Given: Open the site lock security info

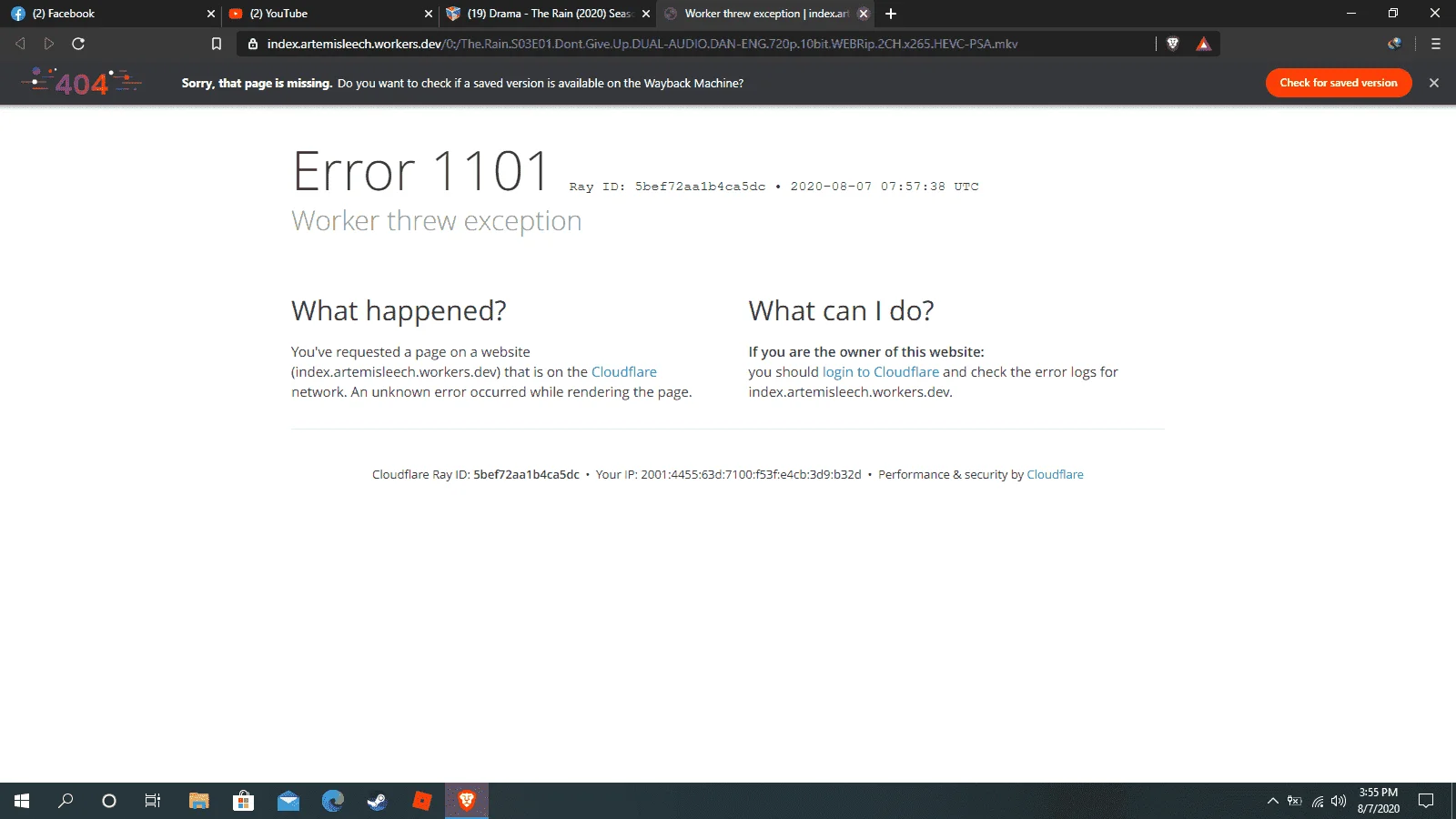Looking at the screenshot, I should click(x=253, y=44).
